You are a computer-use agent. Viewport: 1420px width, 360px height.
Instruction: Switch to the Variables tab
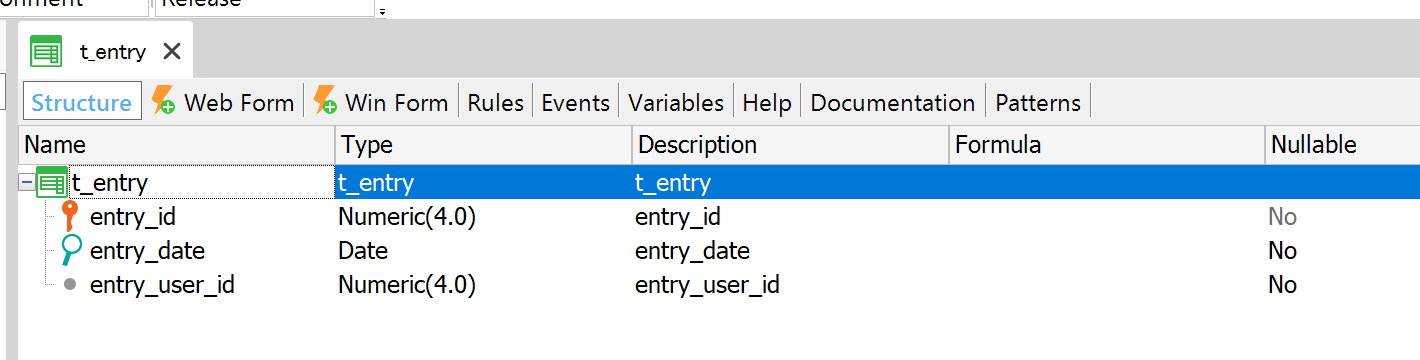676,102
